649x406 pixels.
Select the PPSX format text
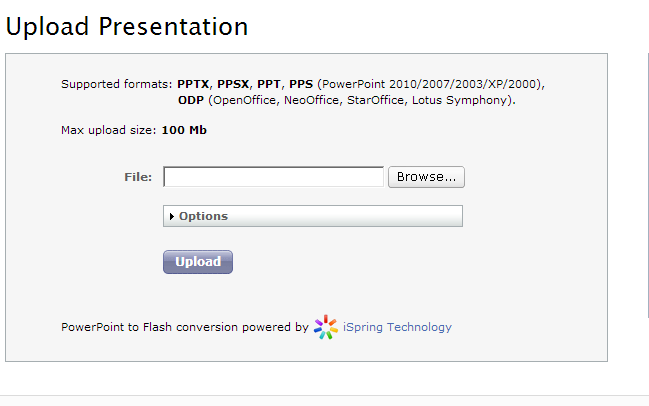point(233,84)
